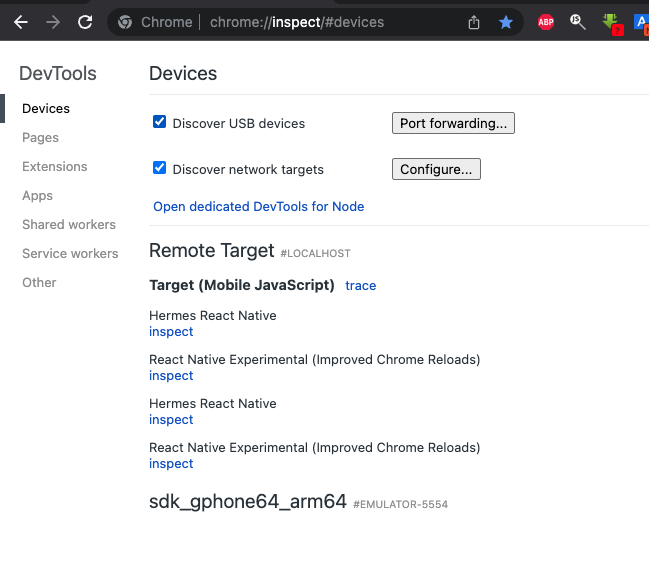Click the #LOCALHOST label
This screenshot has height=574, width=649.
click(x=315, y=253)
